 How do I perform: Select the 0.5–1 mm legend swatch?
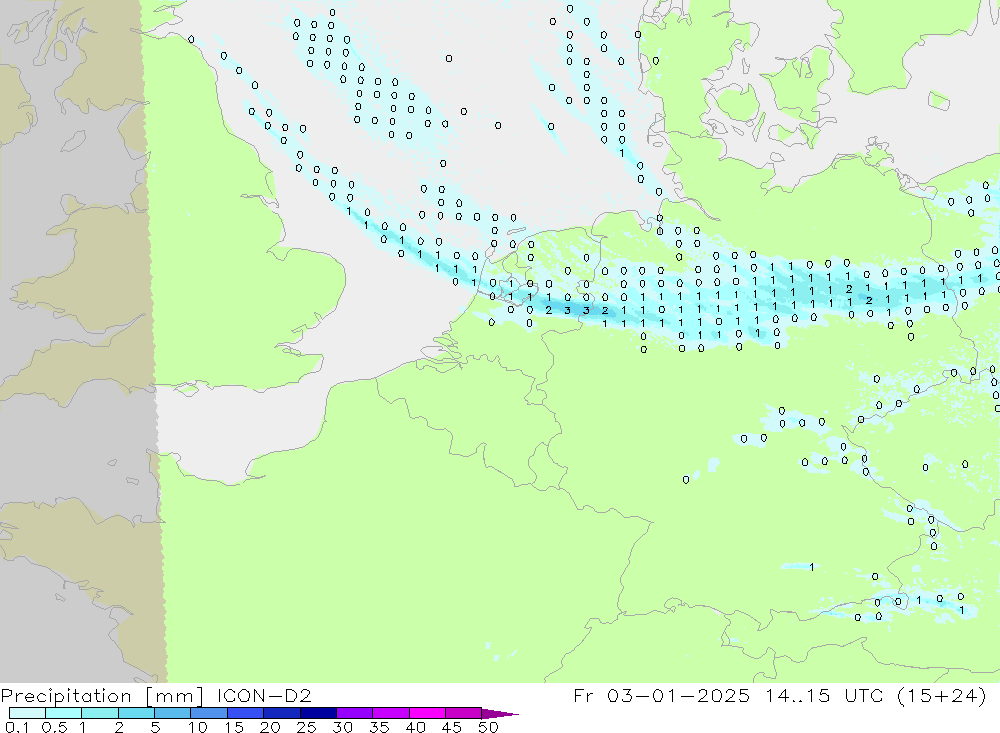(64, 713)
